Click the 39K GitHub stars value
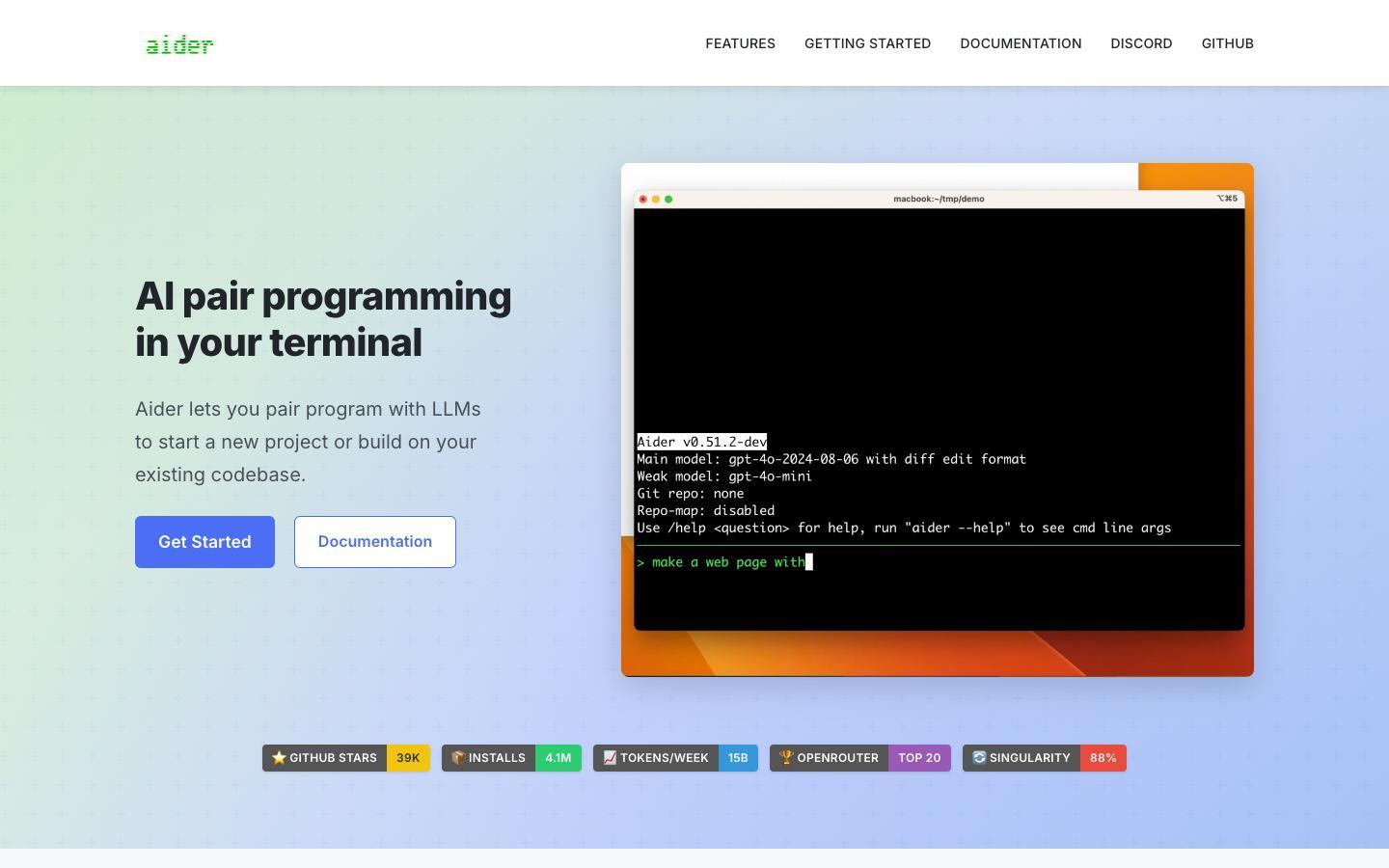This screenshot has height=868, width=1389. coord(408,758)
